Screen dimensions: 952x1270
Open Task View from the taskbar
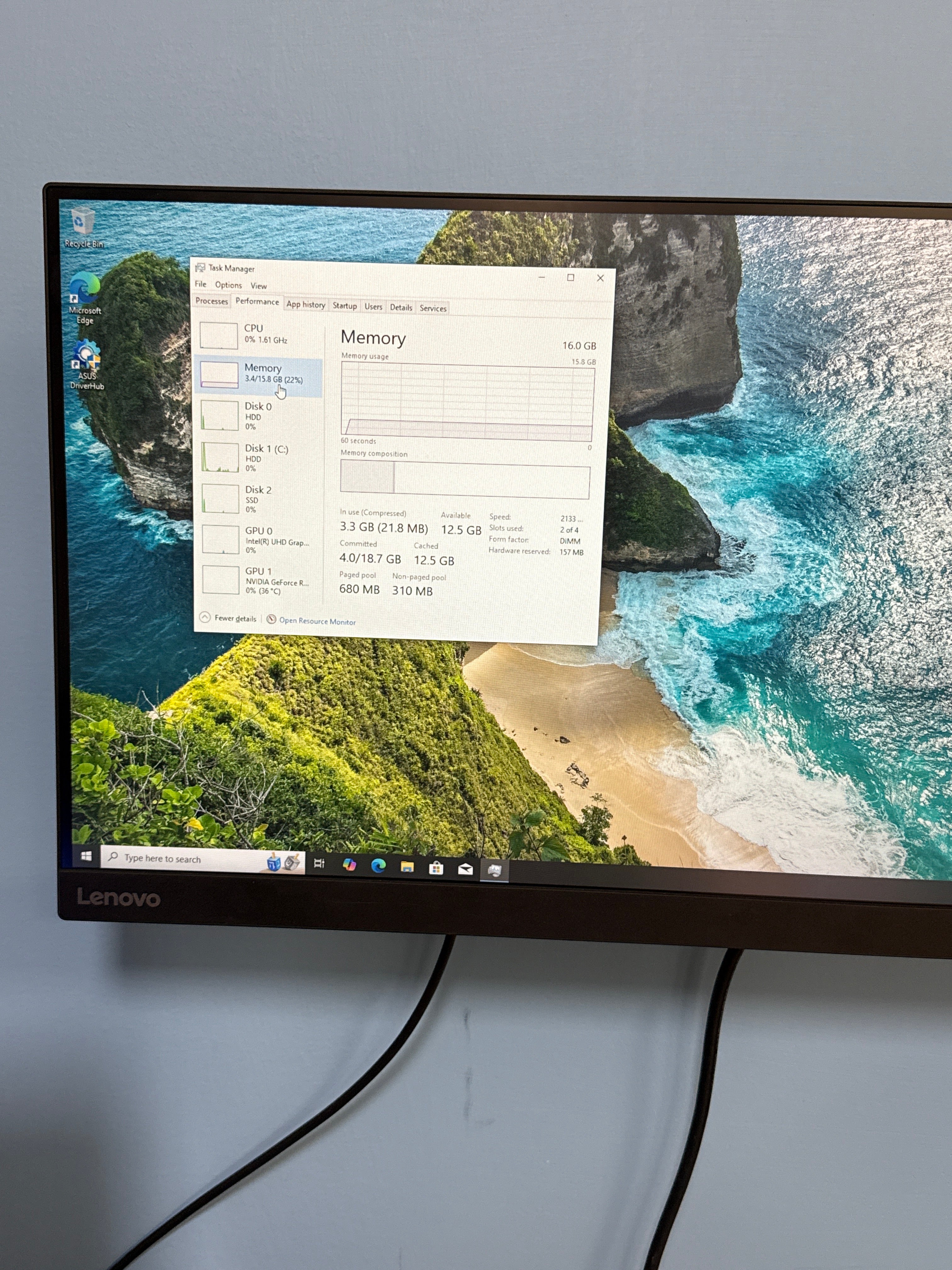point(320,863)
